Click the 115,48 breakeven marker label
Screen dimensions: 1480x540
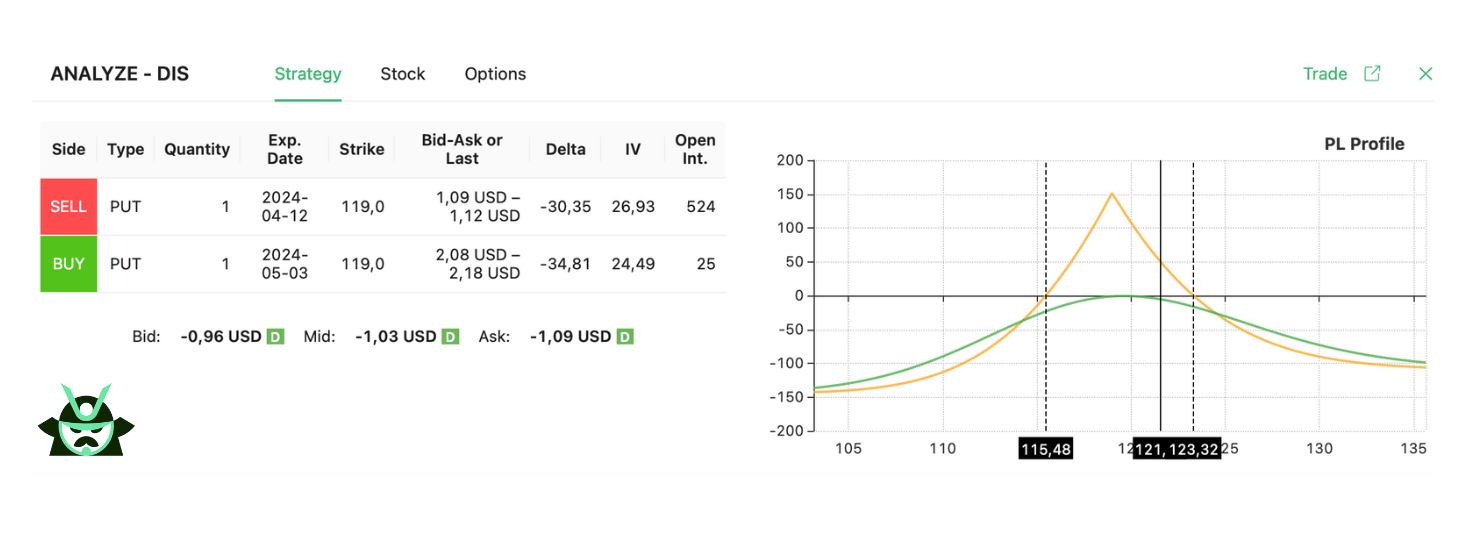click(x=1046, y=450)
